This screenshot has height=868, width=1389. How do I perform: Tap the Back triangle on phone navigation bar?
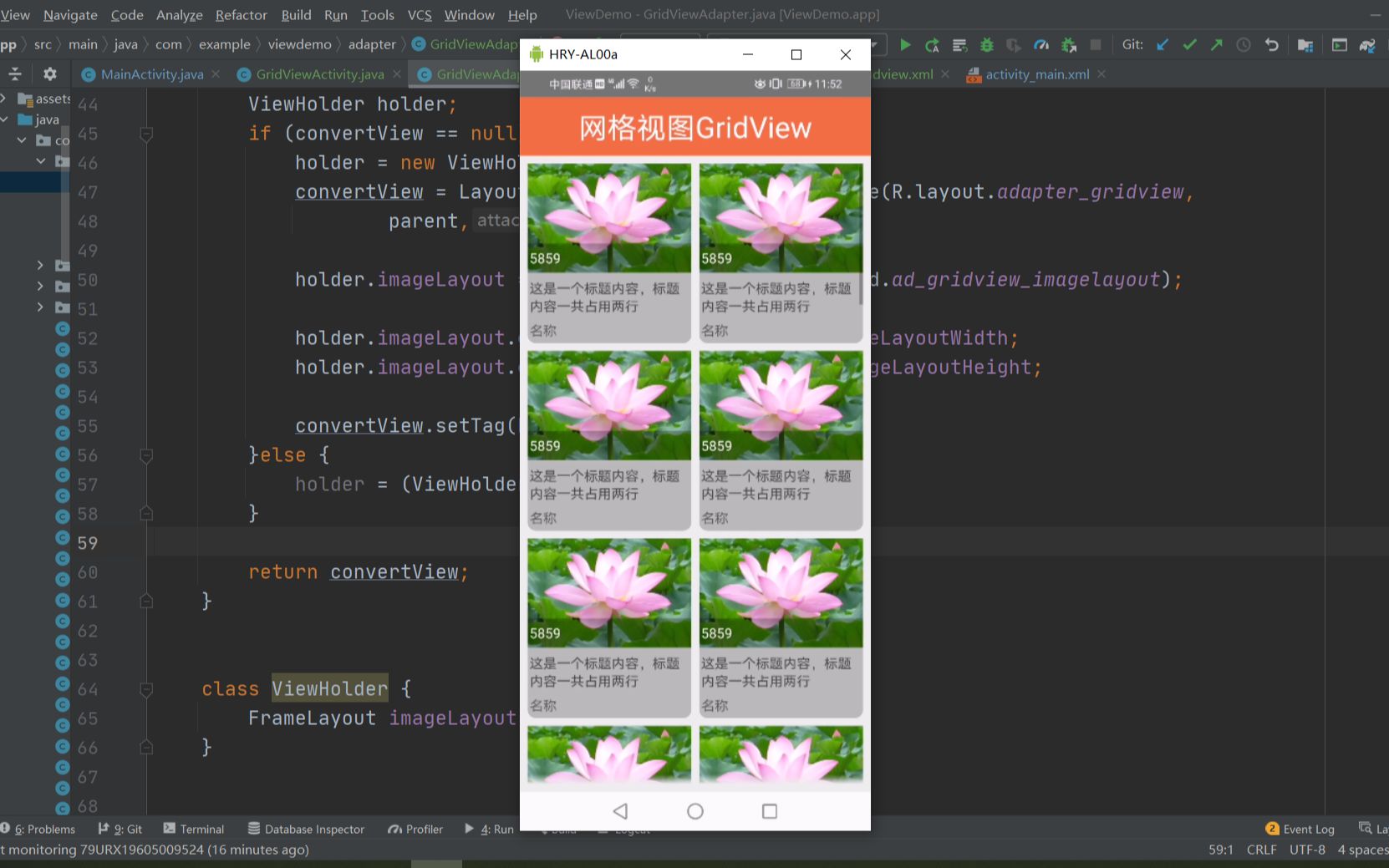[x=620, y=811]
